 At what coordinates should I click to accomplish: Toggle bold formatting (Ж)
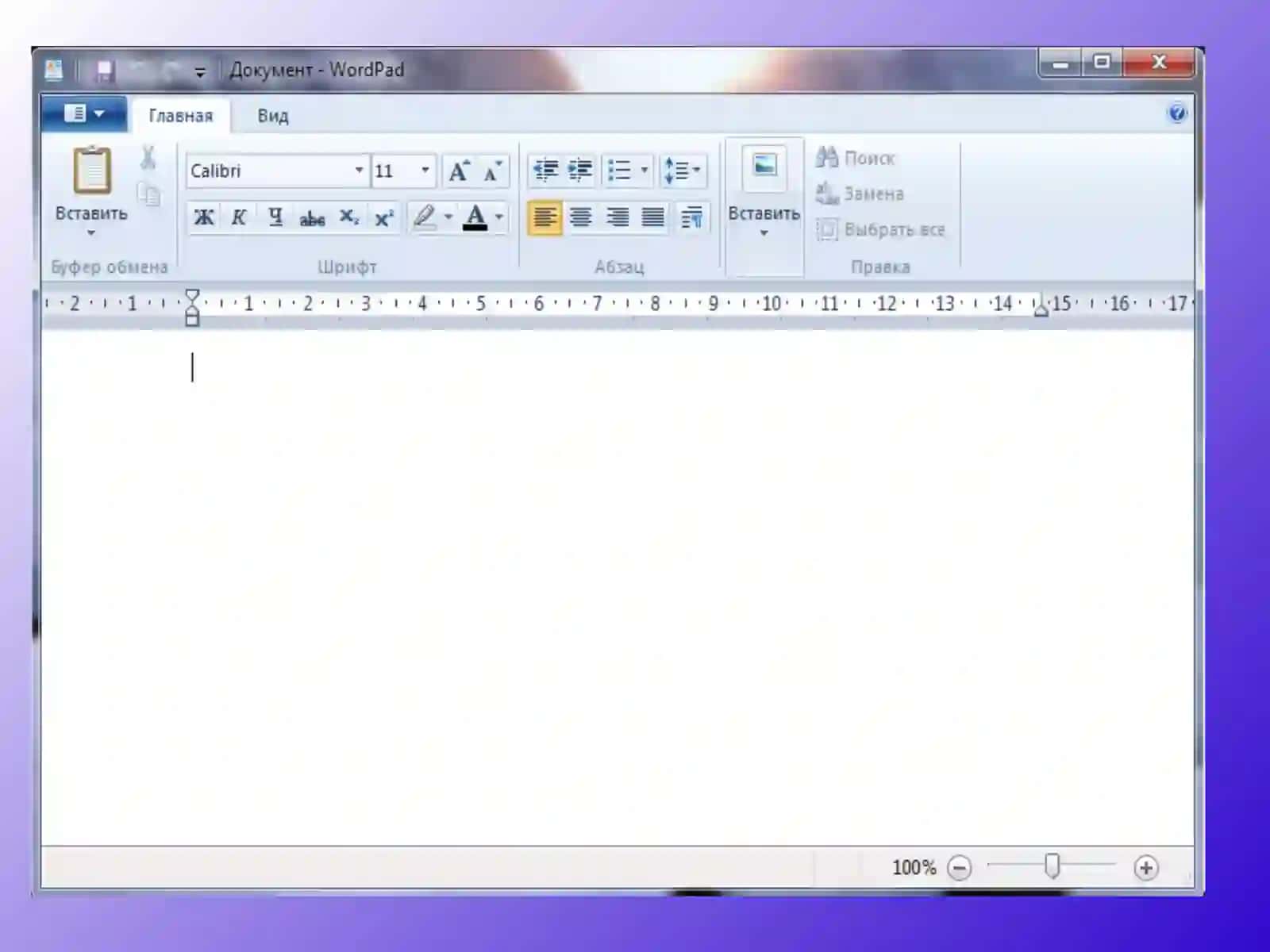tap(204, 217)
